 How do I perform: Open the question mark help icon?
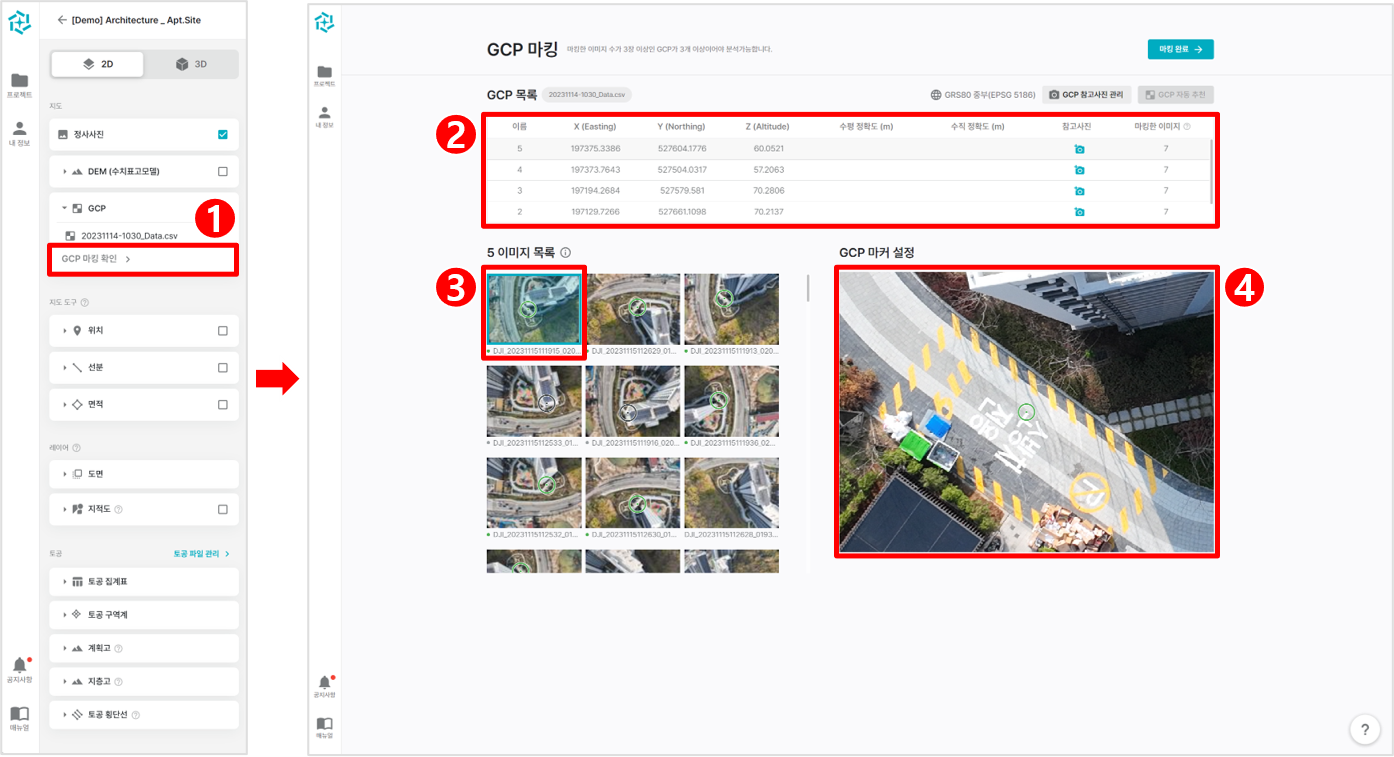(x=1364, y=729)
